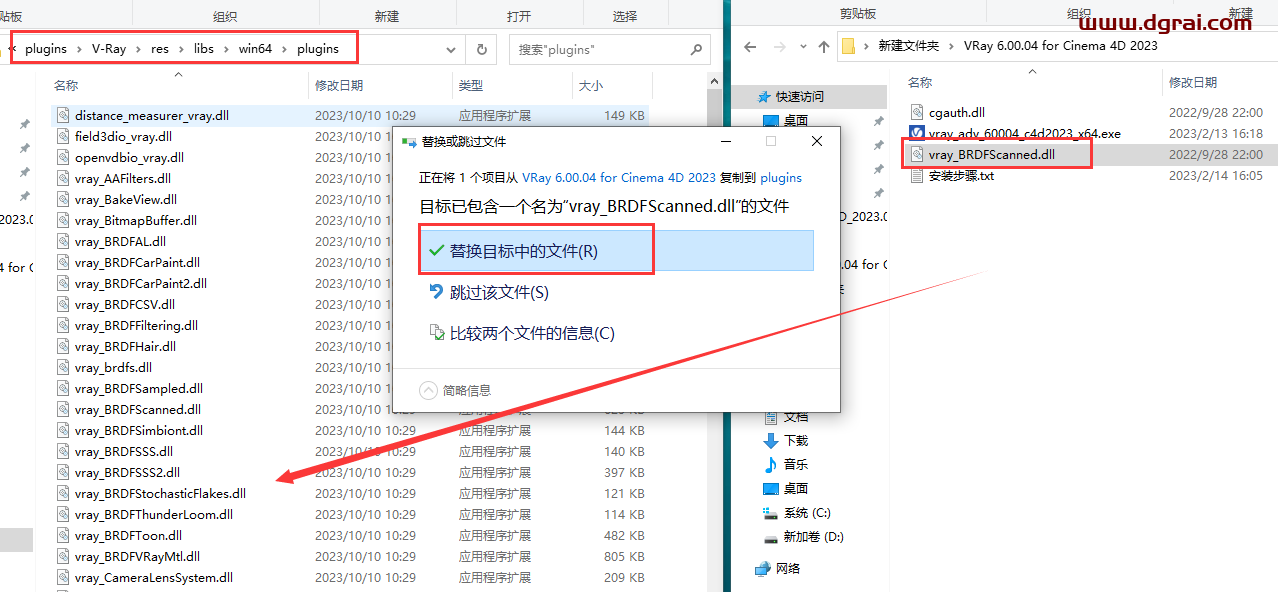Screen dimensions: 1278x592
Task: Click the vray_CameraLensSystem.dll file icon
Action: pos(63,577)
